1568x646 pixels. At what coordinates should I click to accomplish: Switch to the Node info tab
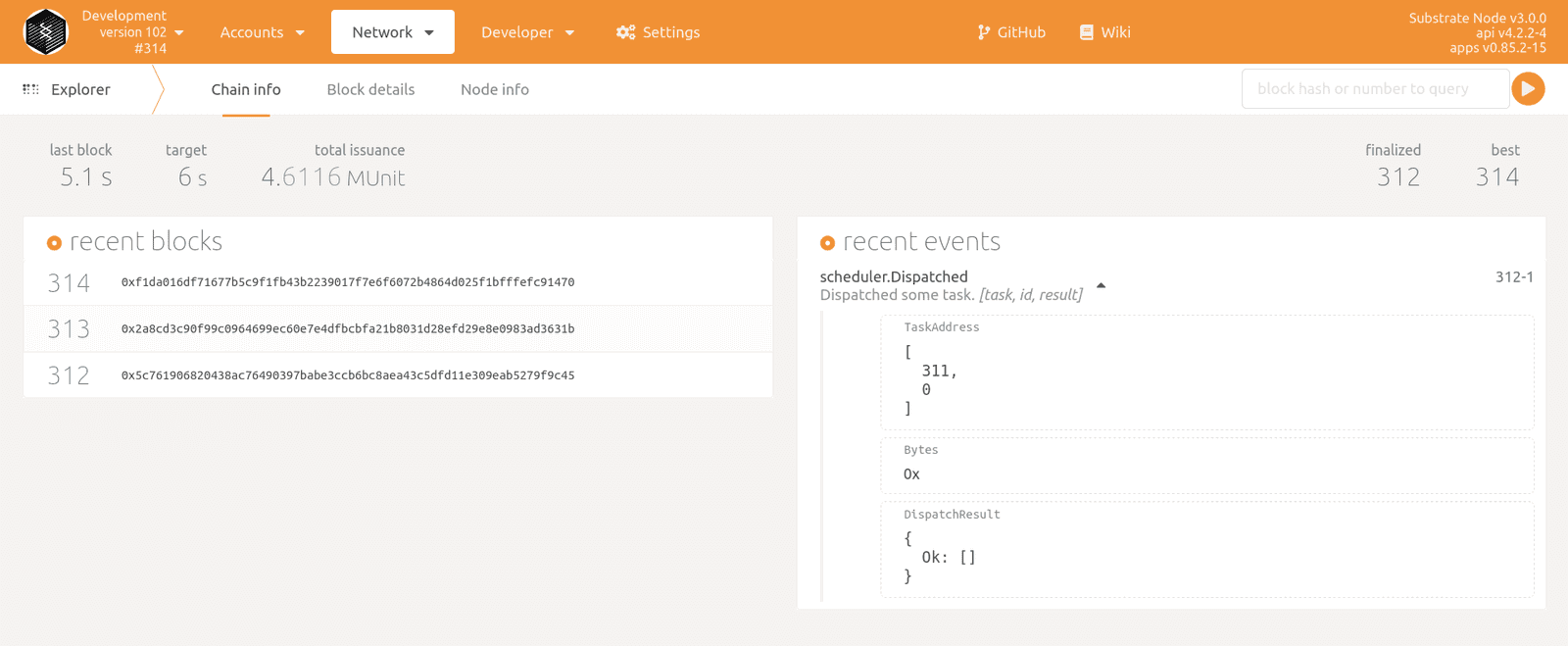coord(495,89)
